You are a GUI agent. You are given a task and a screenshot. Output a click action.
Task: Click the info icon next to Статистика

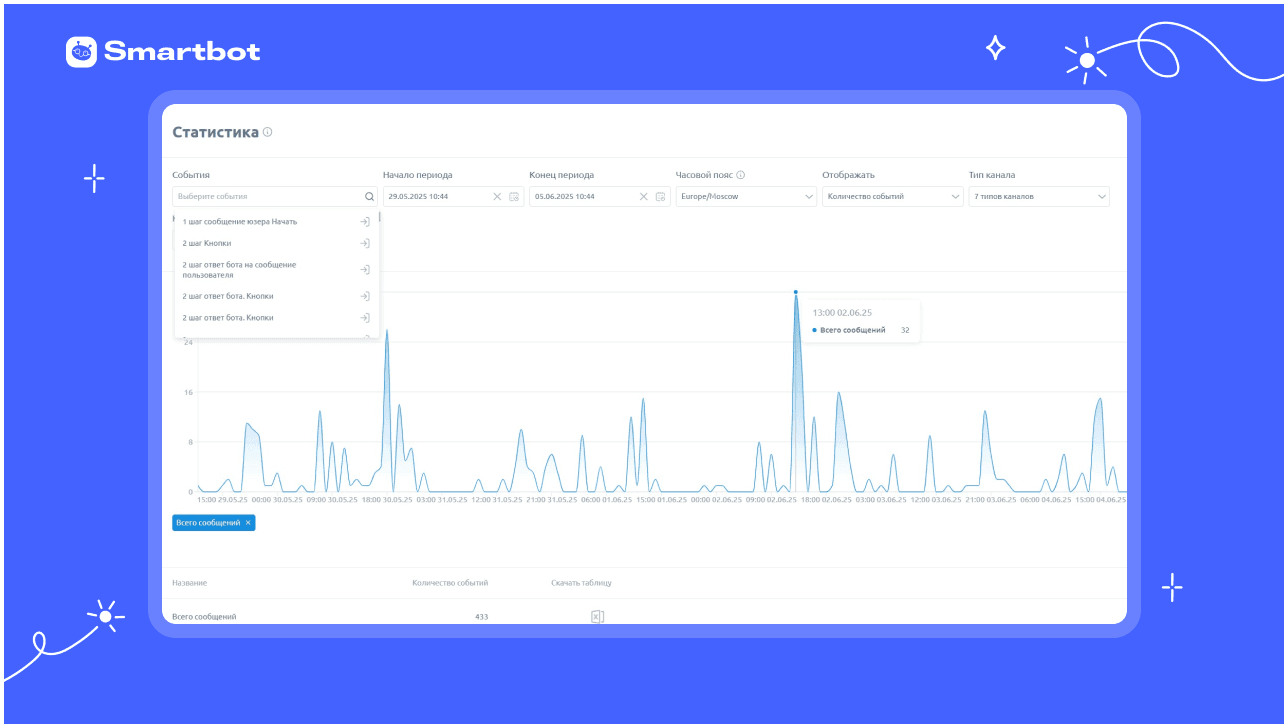point(267,132)
